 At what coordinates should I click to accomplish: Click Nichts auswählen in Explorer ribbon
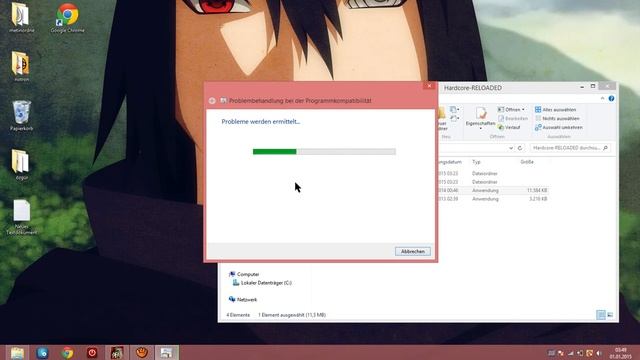click(x=557, y=118)
